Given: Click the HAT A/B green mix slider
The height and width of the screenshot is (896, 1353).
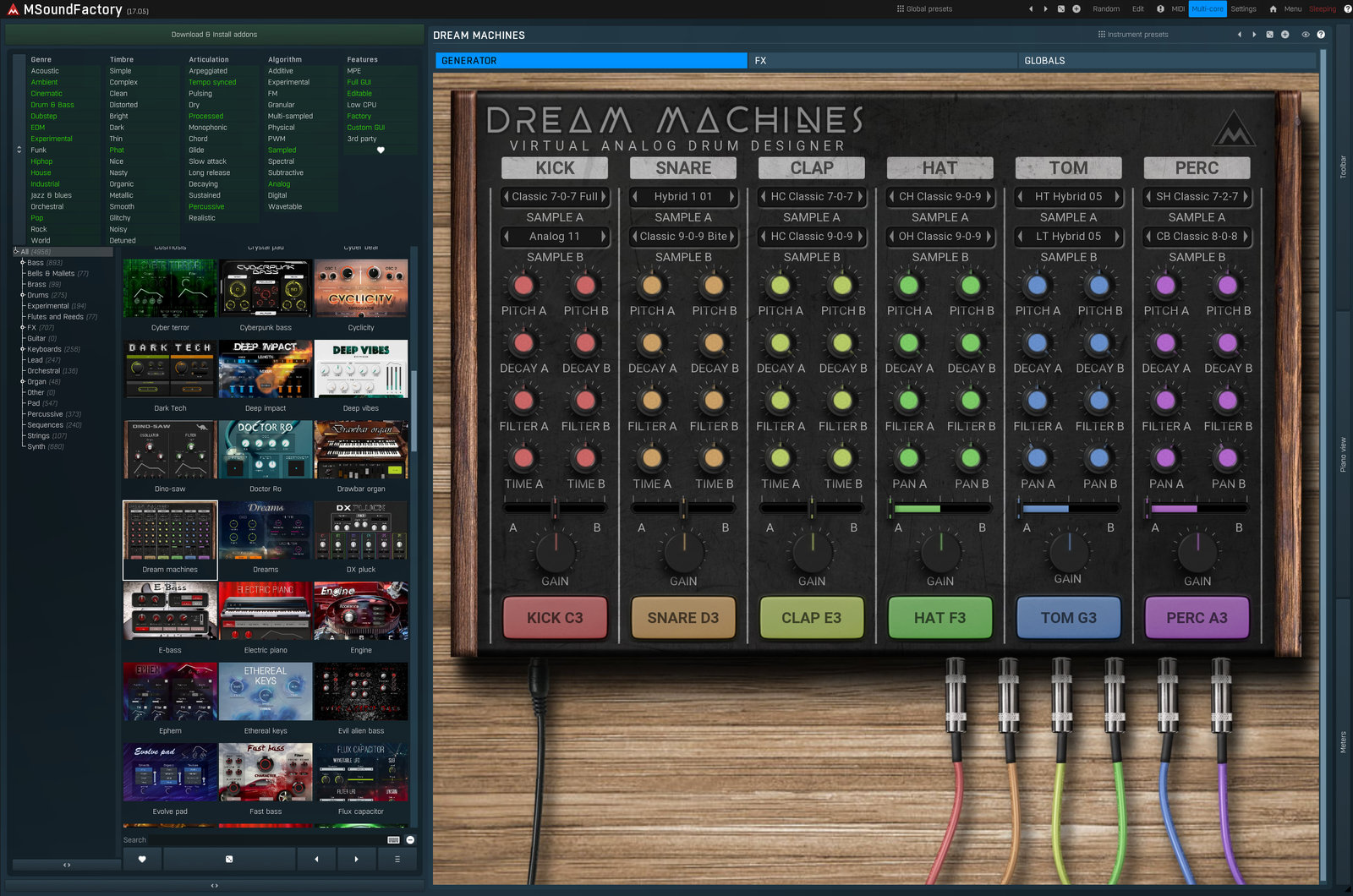Looking at the screenshot, I should [939, 508].
